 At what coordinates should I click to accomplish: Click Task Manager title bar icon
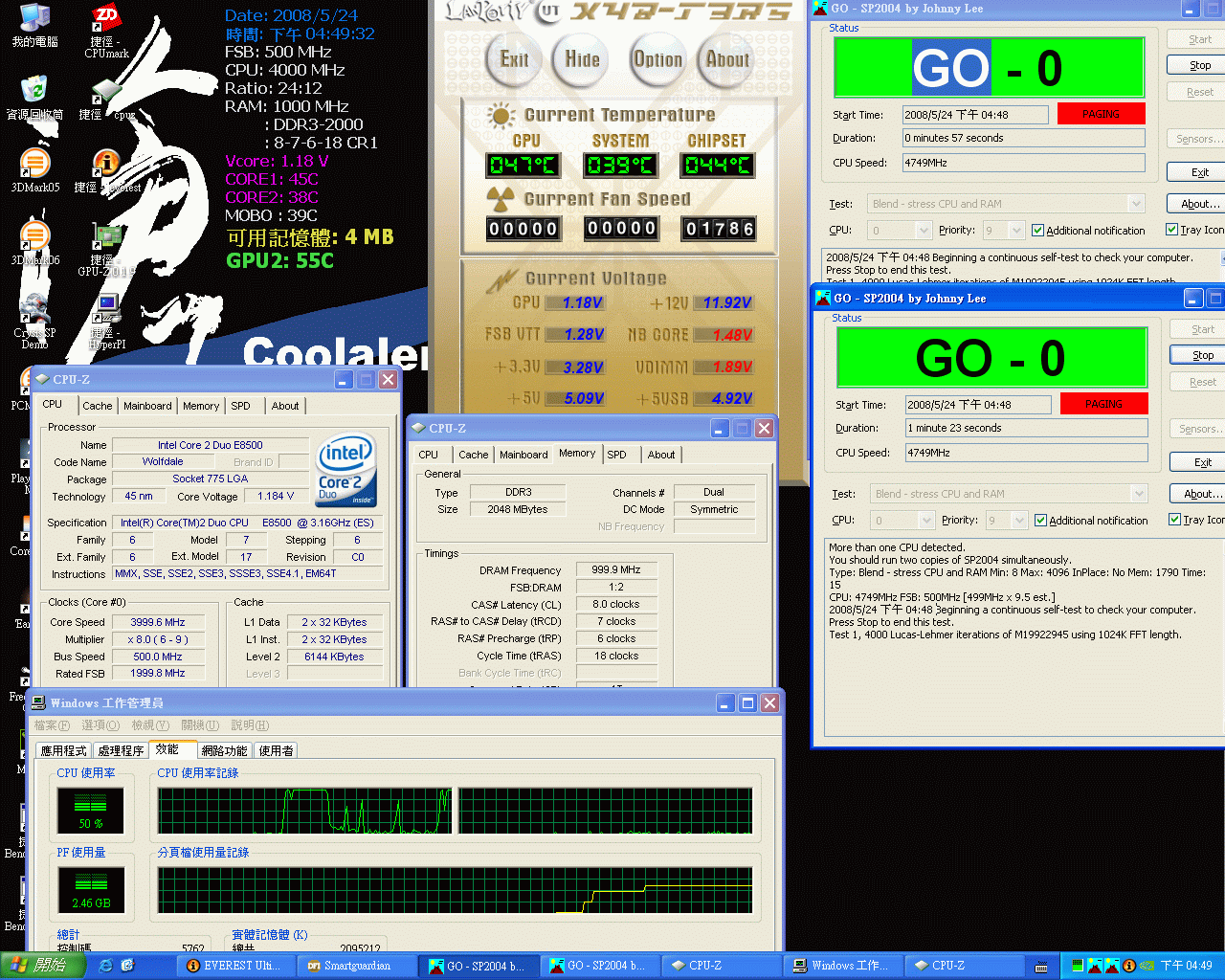(39, 703)
